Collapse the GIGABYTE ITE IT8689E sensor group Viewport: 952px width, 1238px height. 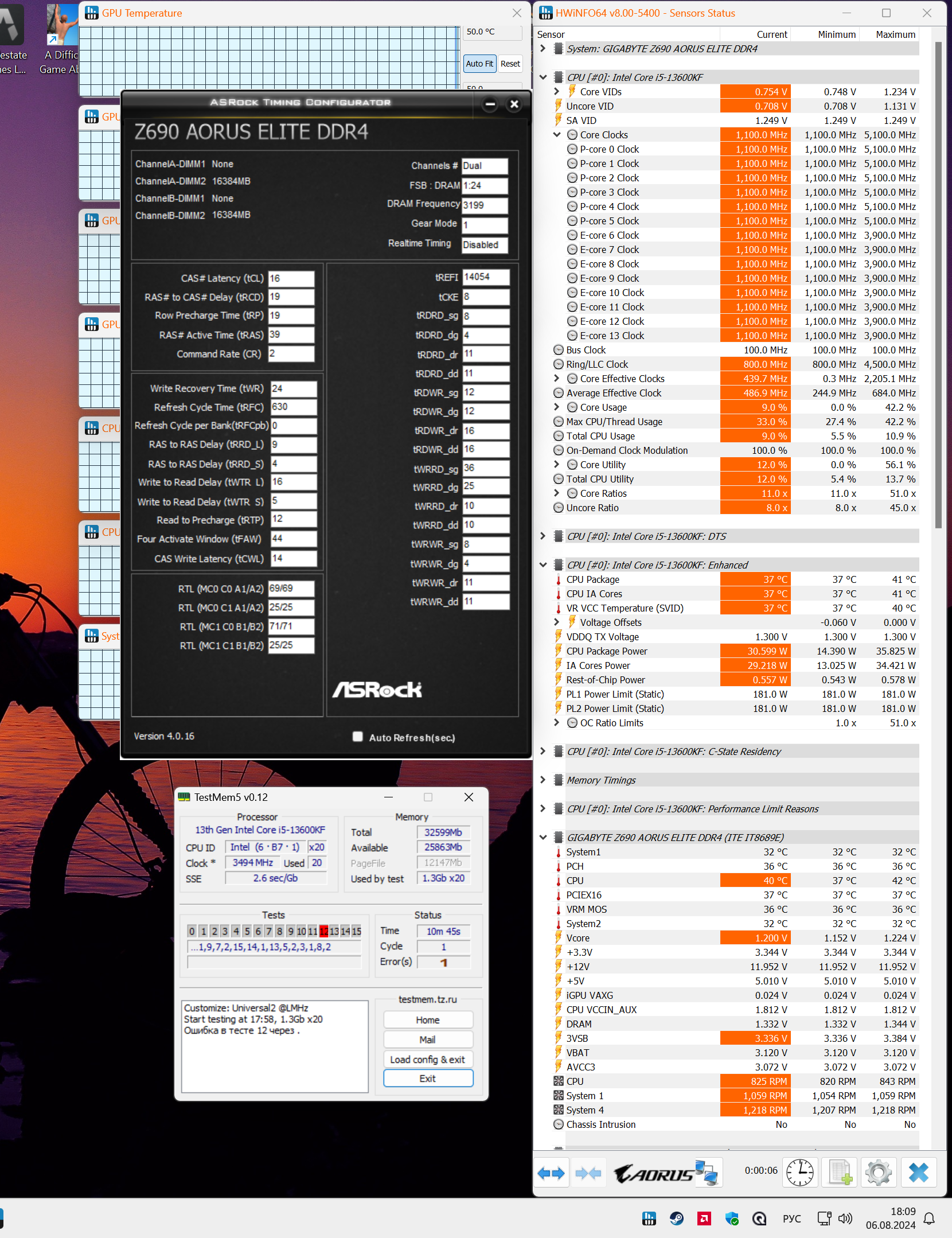[543, 838]
